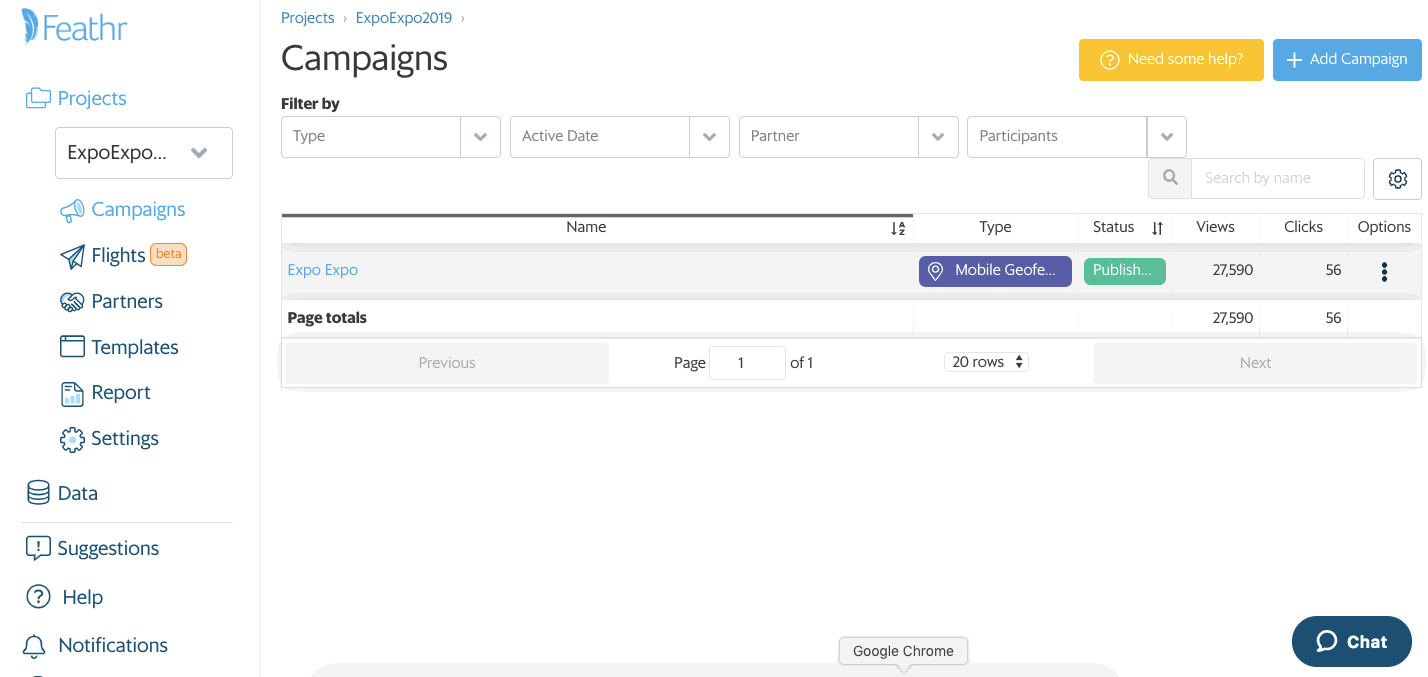
Task: Open the Expo Expo campaign link
Action: pos(322,270)
